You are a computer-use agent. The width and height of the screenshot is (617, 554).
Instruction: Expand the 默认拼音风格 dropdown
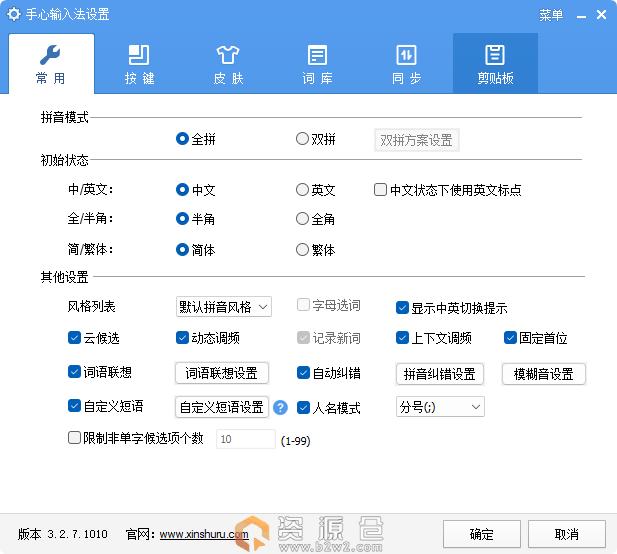click(x=223, y=307)
